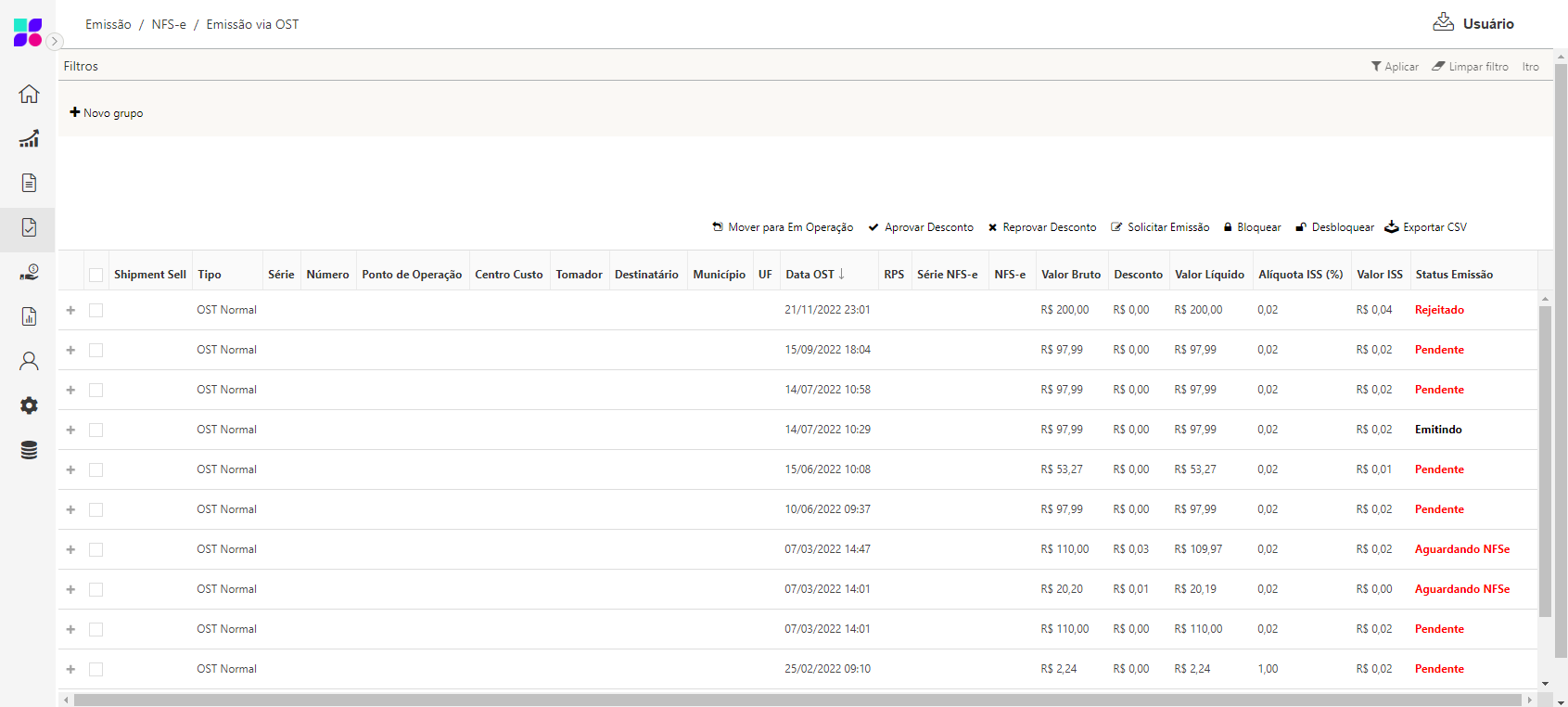Click the database stack sidebar icon
Screen dimensions: 1568x707
29,450
